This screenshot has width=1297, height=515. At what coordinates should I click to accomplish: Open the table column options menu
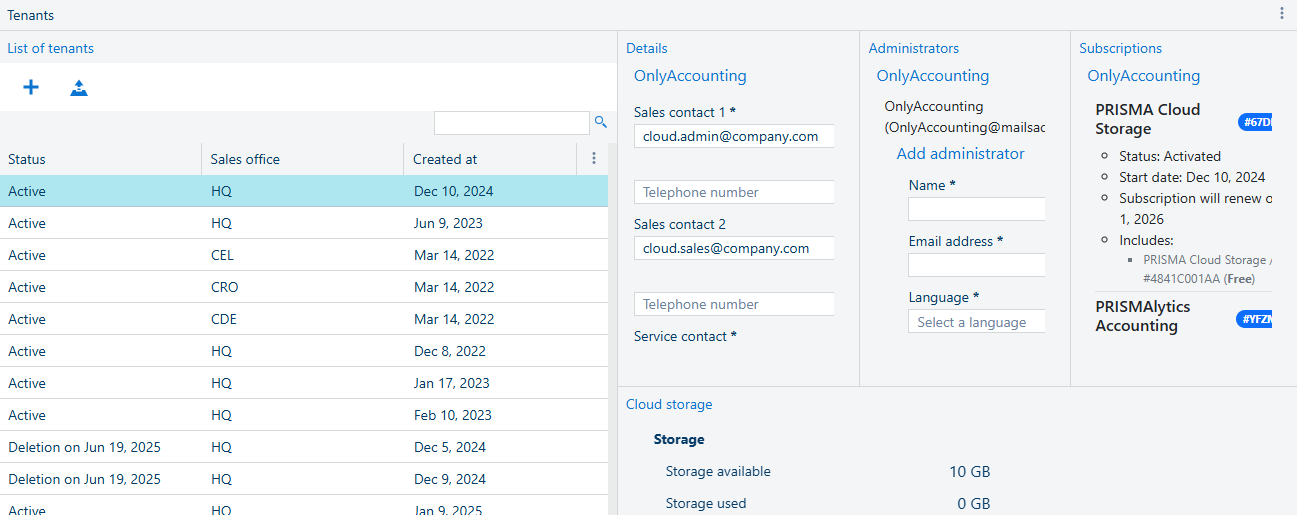click(594, 159)
